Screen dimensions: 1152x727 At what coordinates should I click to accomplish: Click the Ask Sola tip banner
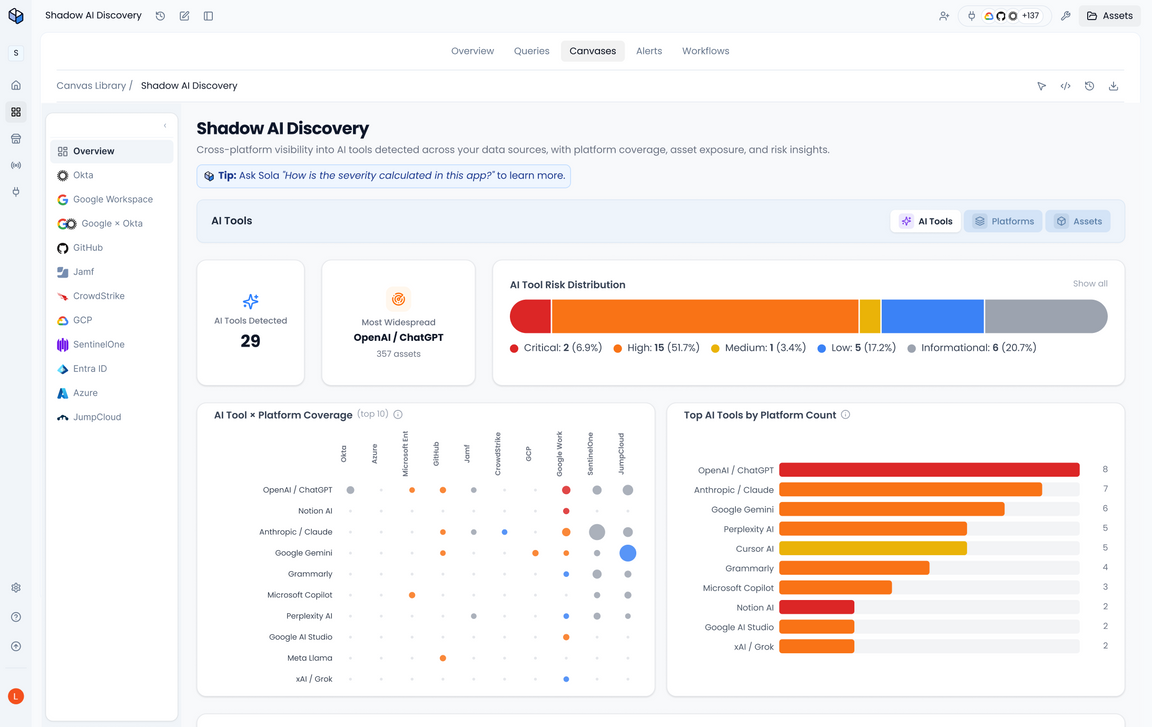tap(384, 176)
